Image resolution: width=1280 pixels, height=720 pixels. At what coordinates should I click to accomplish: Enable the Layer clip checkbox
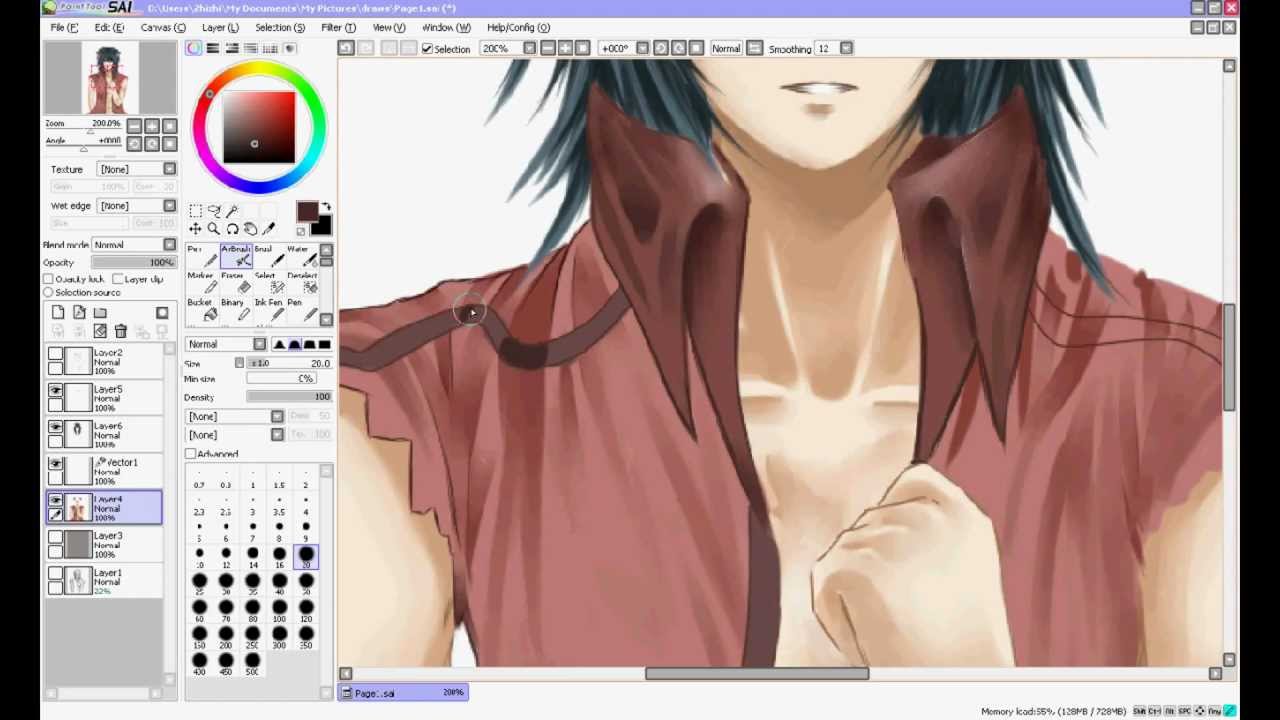(x=117, y=279)
